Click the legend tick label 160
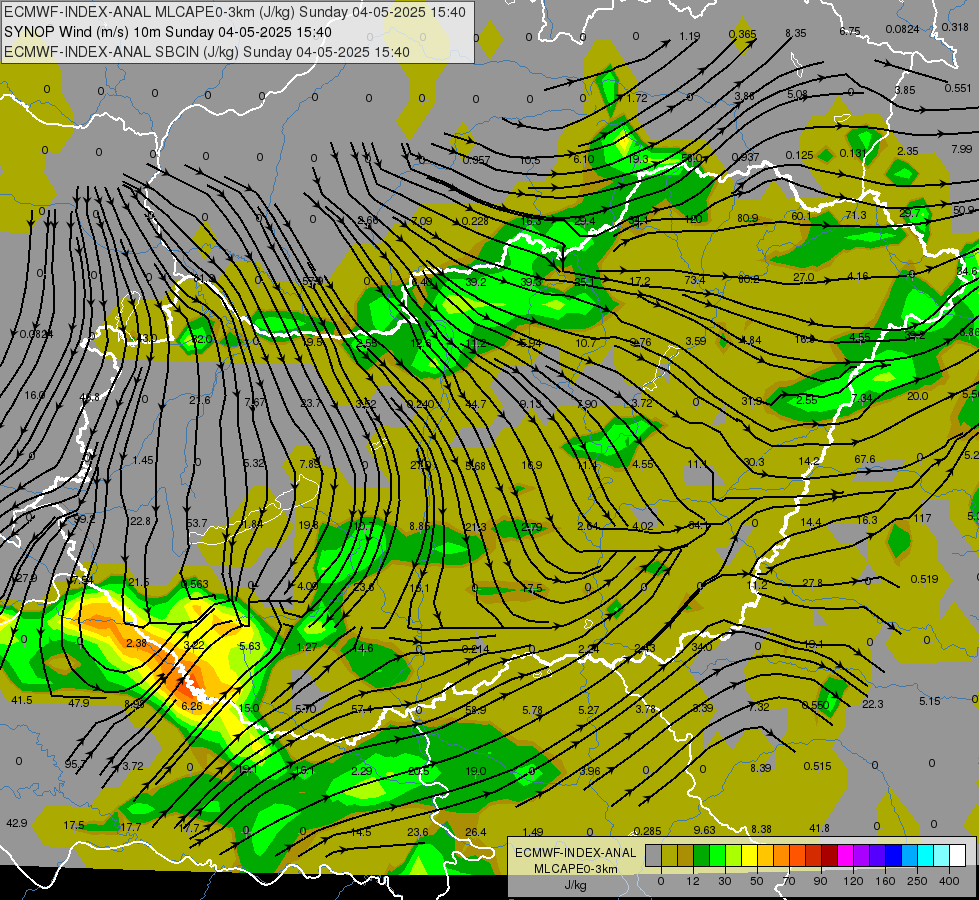The width and height of the screenshot is (979, 900). 885,881
